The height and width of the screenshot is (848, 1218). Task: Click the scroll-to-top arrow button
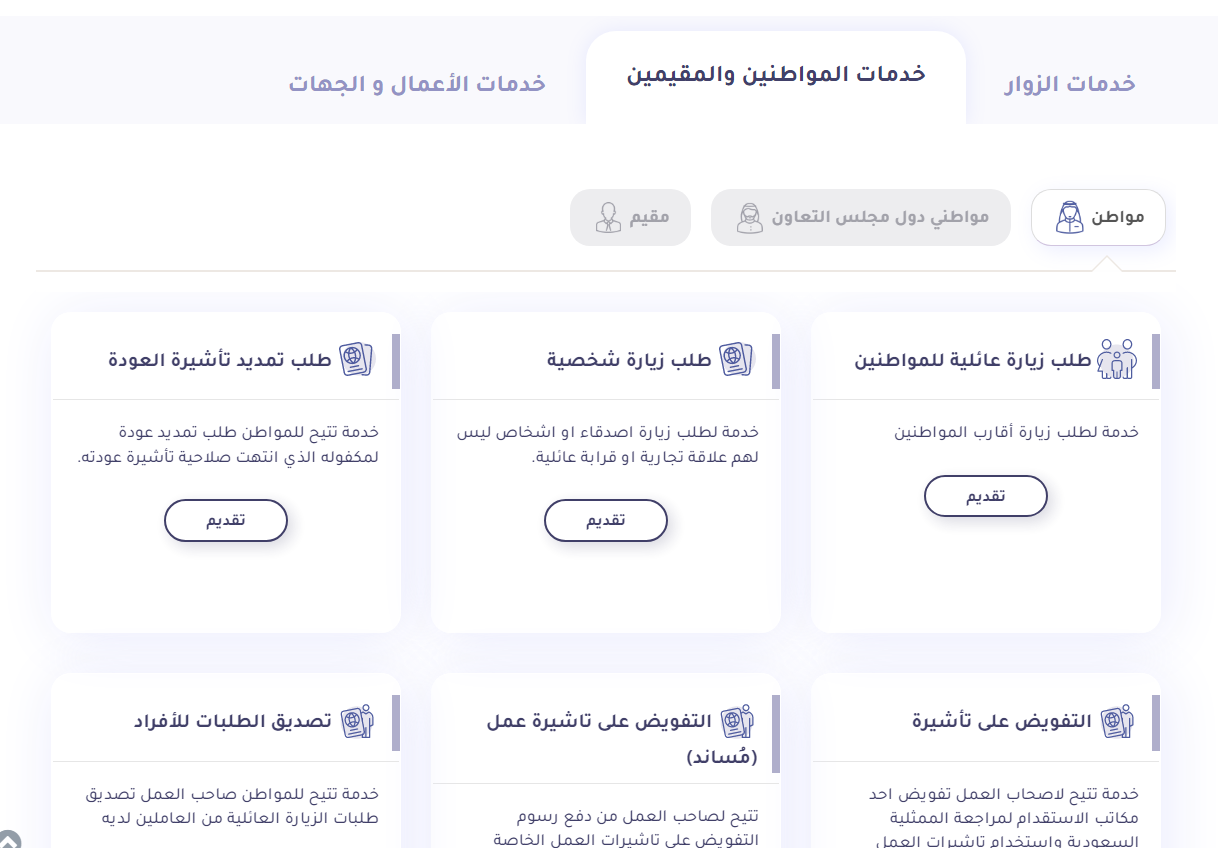tap(8, 838)
